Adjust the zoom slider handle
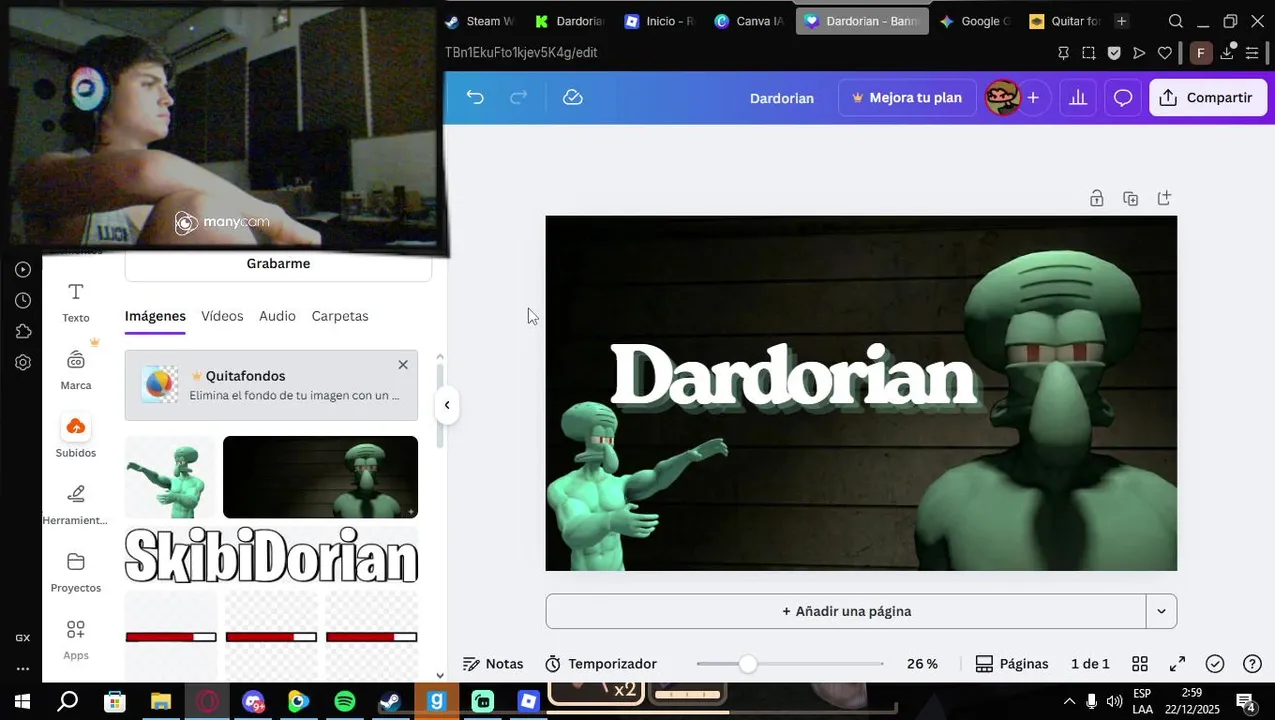Screen dimensions: 1275x720 pyautogui.click(x=748, y=664)
